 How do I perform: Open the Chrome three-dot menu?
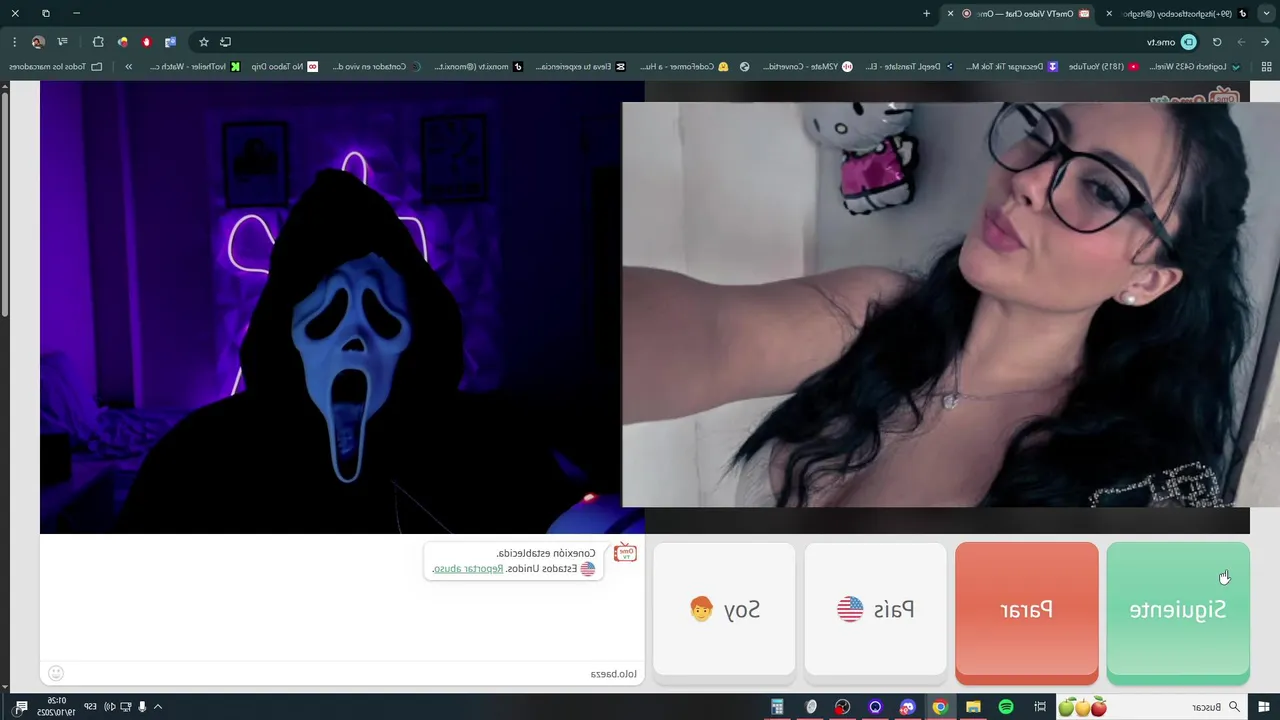coord(14,42)
